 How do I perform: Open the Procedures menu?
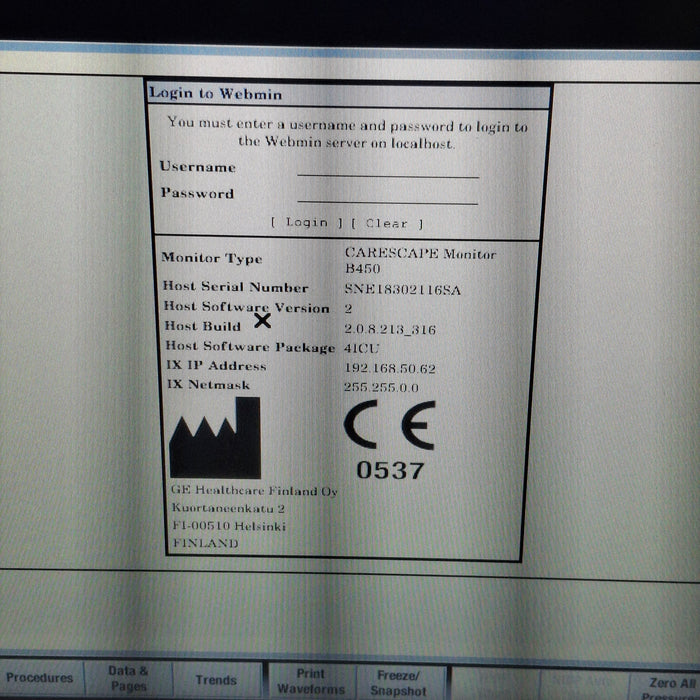[x=40, y=678]
